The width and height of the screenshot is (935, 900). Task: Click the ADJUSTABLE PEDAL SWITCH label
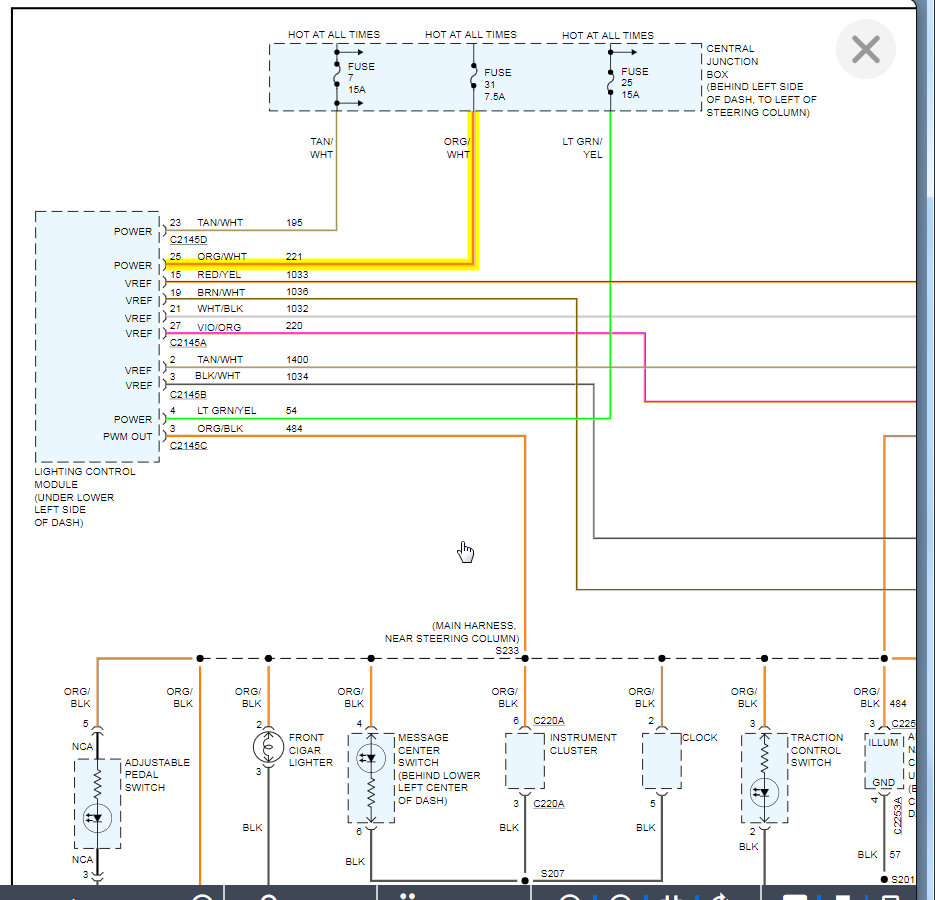[x=157, y=775]
